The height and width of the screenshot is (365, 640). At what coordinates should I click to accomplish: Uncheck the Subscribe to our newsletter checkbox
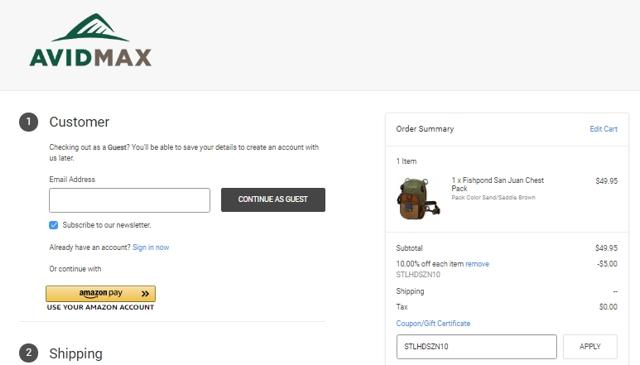point(53,225)
